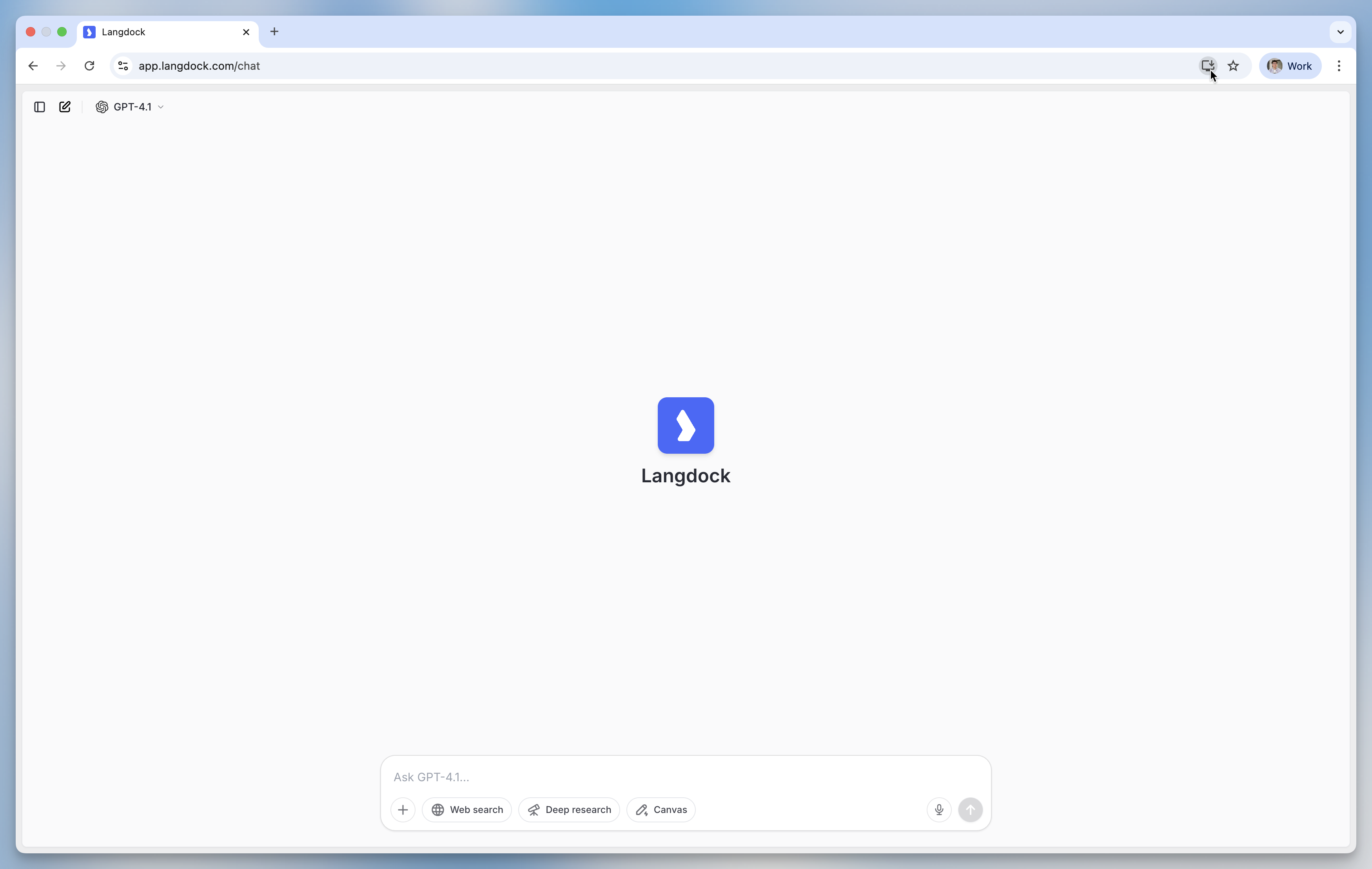Open site information icon beside URL
Viewport: 1372px width, 869px height.
[x=123, y=66]
